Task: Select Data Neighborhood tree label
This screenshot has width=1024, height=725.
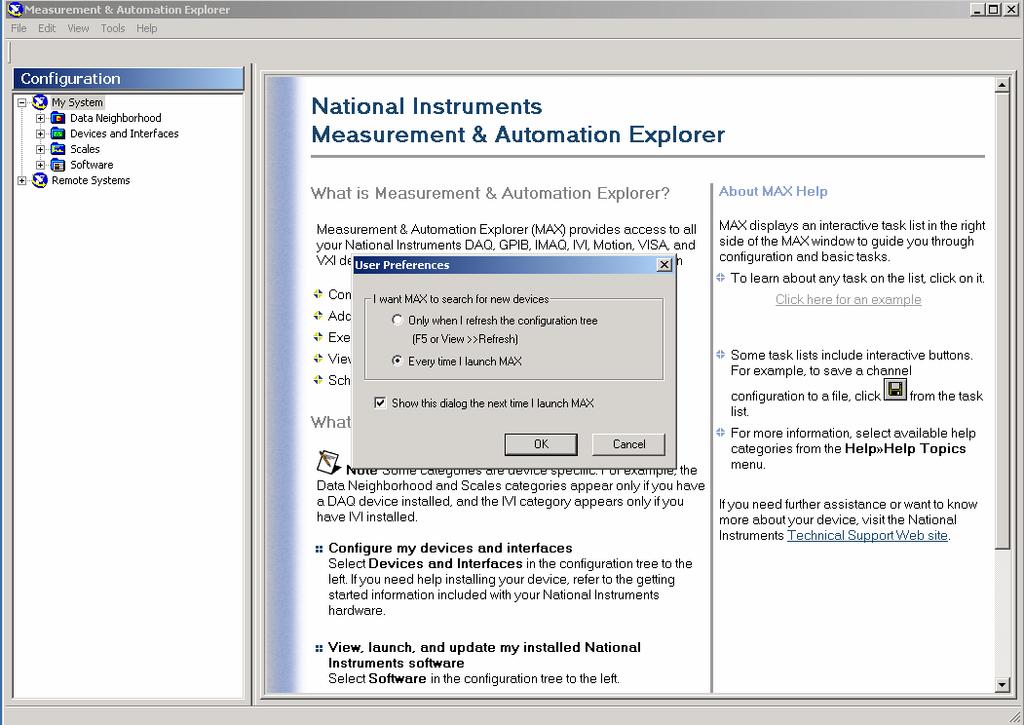Action: [x=116, y=118]
